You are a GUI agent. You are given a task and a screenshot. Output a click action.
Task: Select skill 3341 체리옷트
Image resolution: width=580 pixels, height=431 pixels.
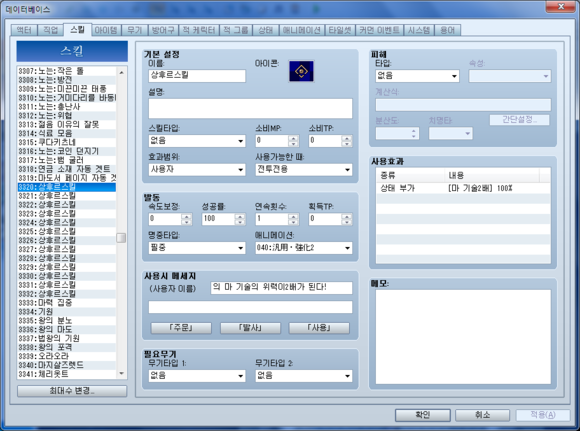pos(67,374)
